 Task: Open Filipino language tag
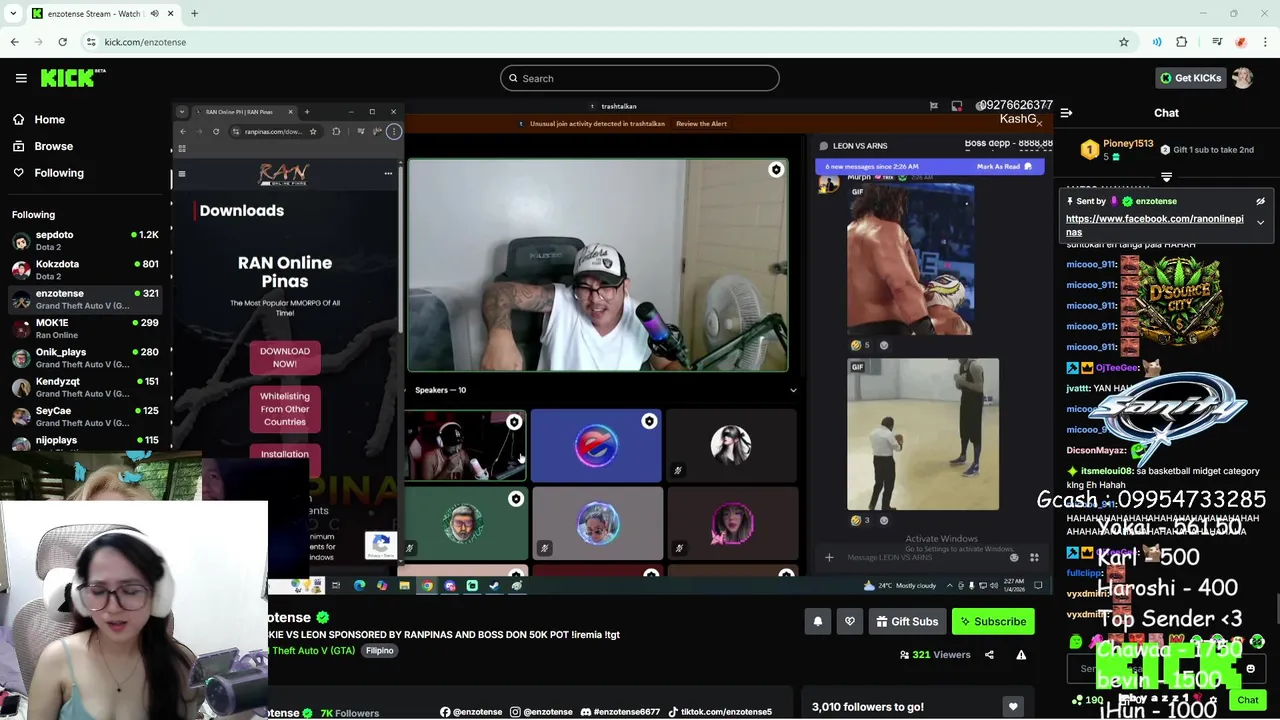379,651
